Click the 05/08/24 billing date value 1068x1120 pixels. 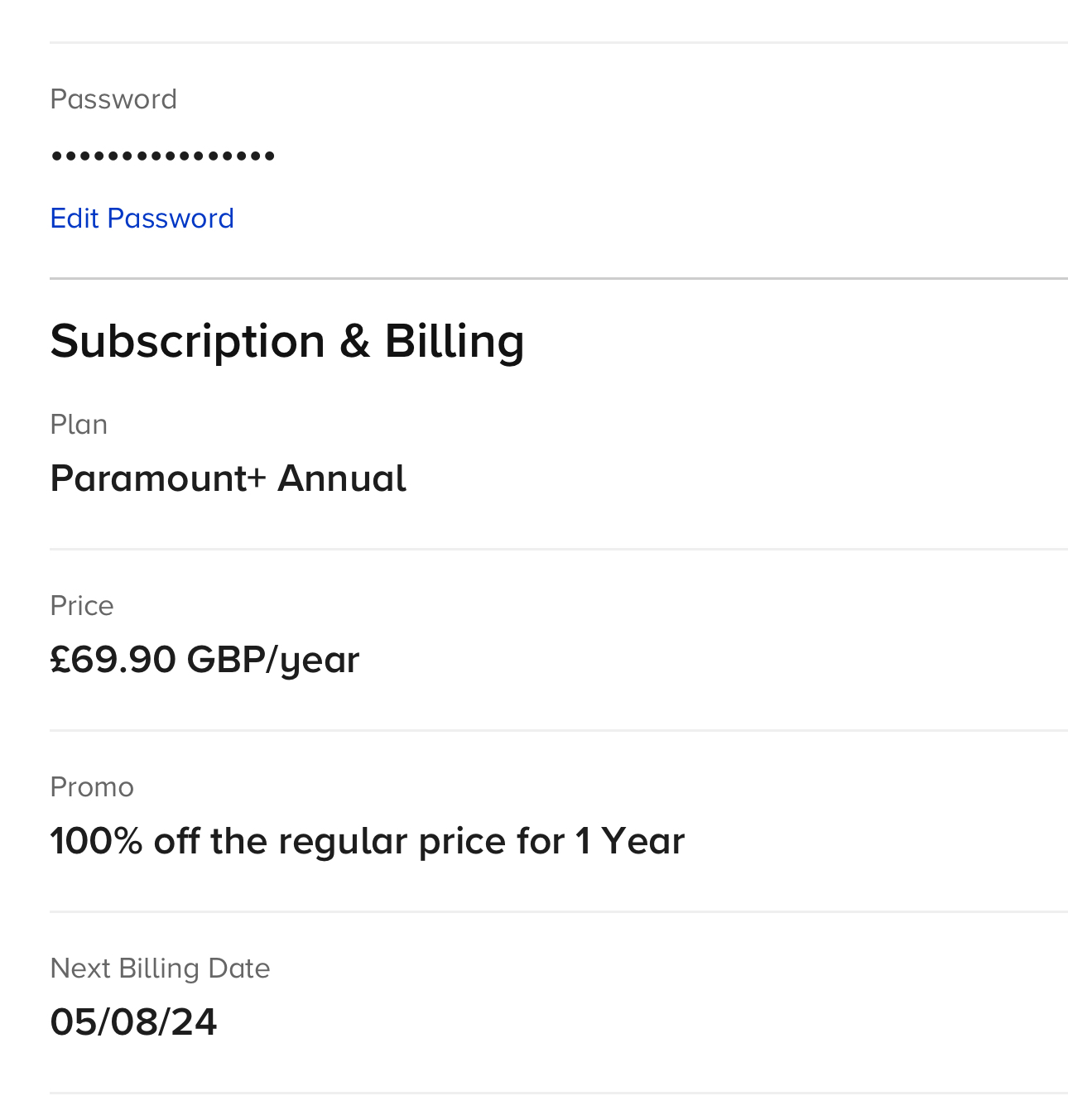point(133,1022)
